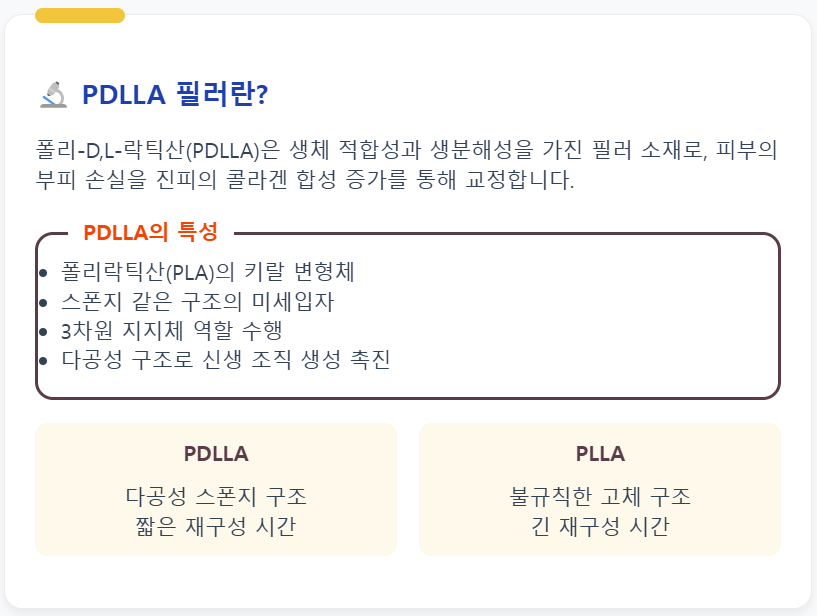This screenshot has height=616, width=817.
Task: Click the bullet dot before '다공성 구조로'
Action: tap(43, 361)
